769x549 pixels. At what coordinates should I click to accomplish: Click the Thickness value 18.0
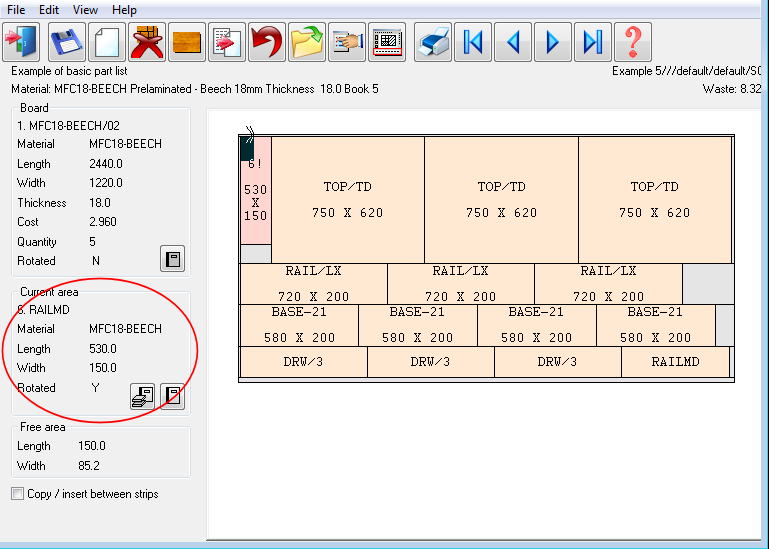click(100, 203)
